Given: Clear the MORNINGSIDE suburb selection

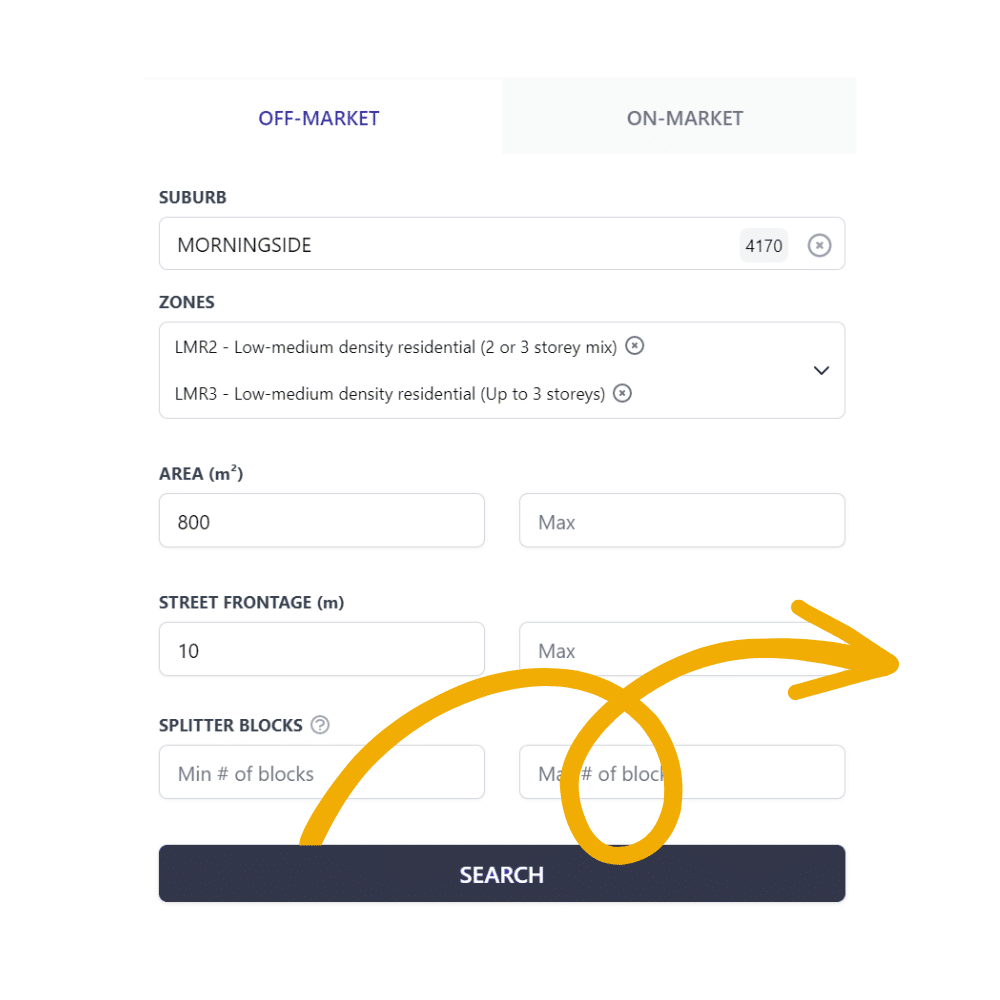Looking at the screenshot, I should [819, 245].
